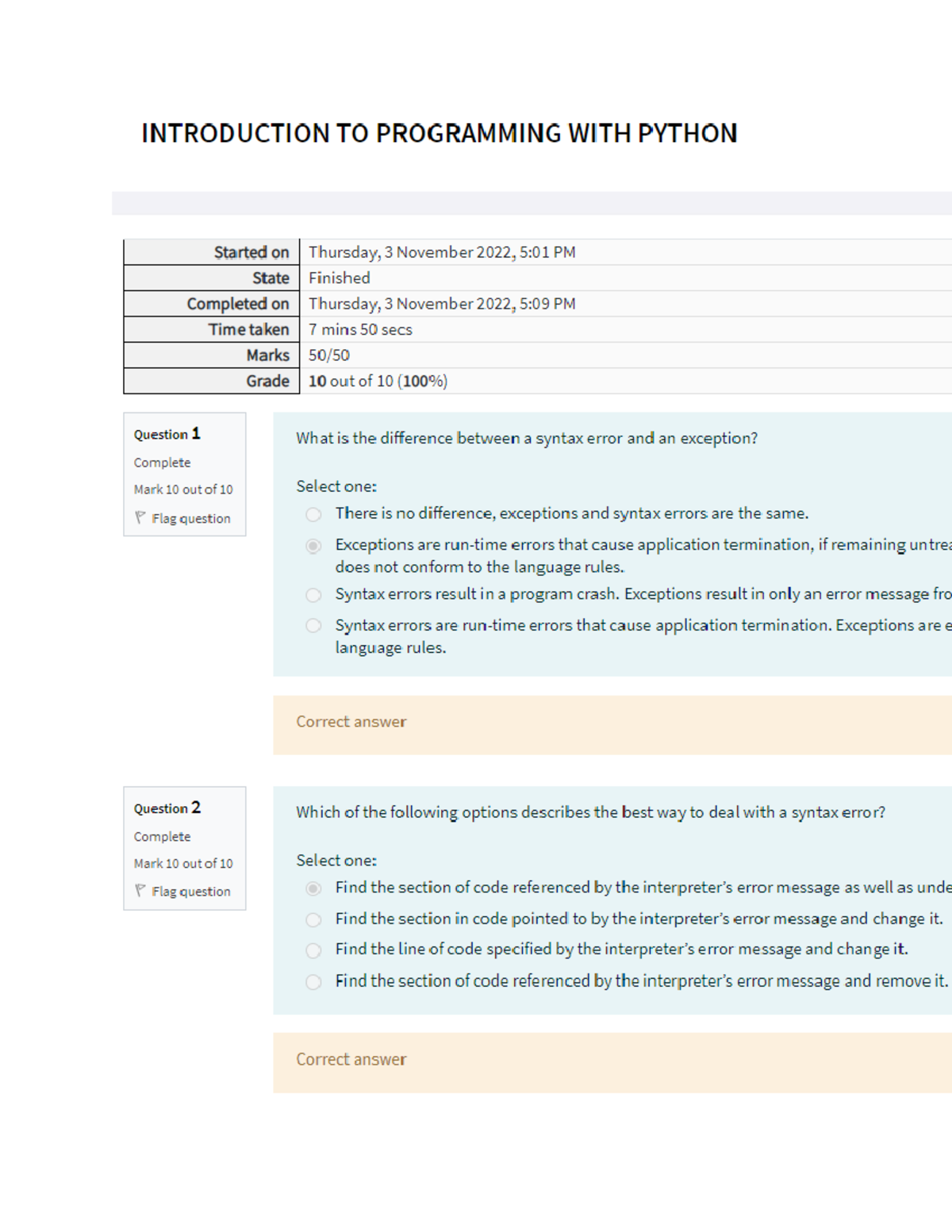Select 'Find the section of code referenced... as well as' option
Viewport: 952px width, 1232px height.
coord(313,888)
